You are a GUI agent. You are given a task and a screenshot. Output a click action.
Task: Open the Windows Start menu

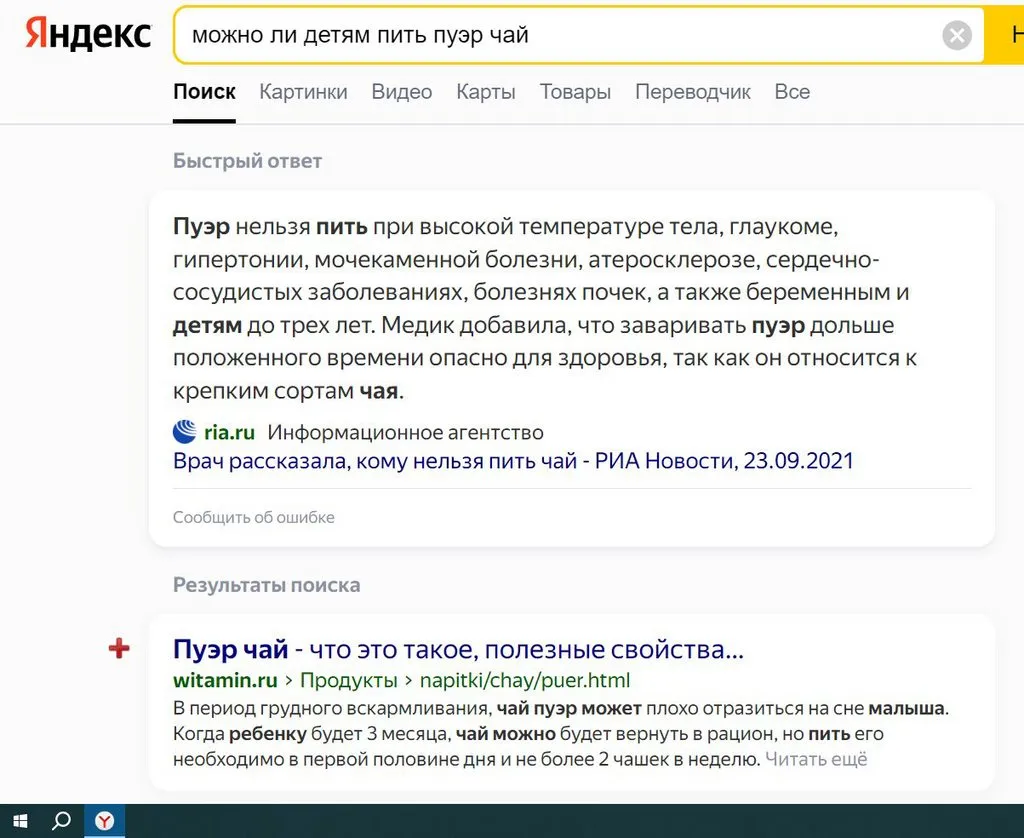pos(20,821)
